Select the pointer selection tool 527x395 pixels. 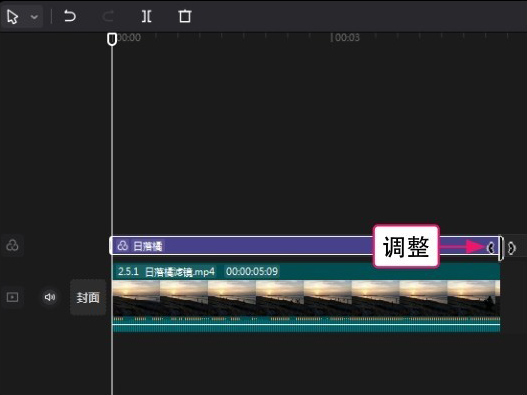(13, 16)
